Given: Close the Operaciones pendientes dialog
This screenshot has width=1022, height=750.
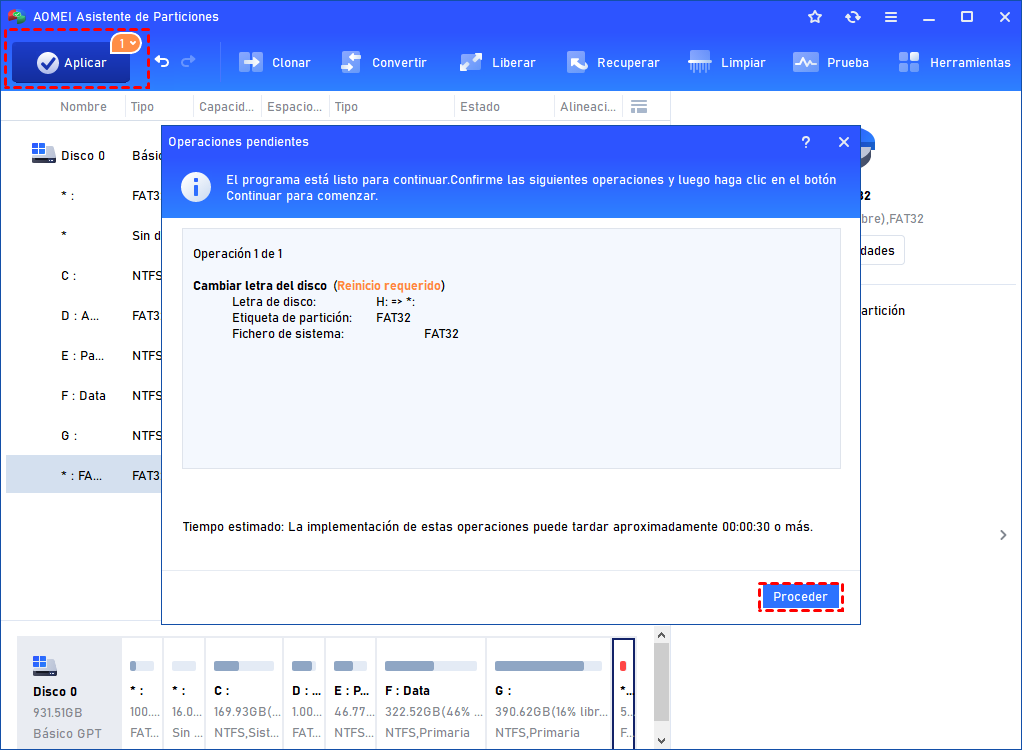Looking at the screenshot, I should (x=844, y=142).
